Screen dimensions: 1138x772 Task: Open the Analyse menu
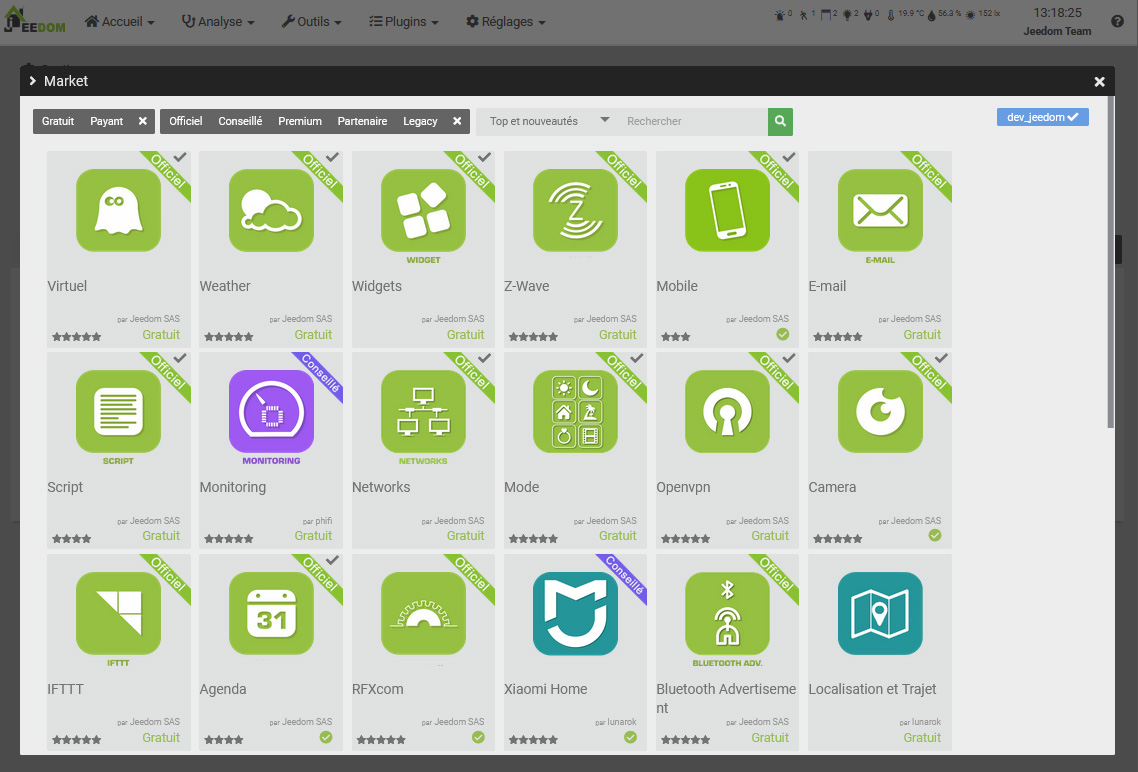[x=218, y=22]
